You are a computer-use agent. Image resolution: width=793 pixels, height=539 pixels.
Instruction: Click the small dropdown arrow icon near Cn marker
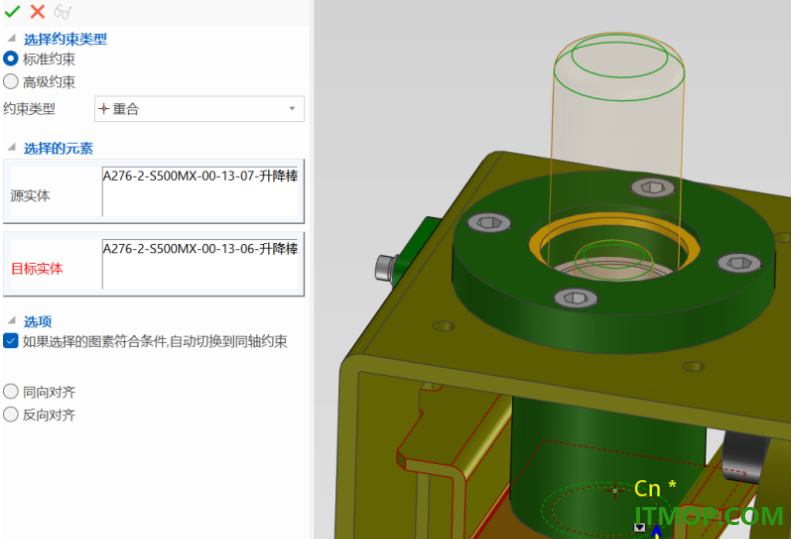(639, 527)
